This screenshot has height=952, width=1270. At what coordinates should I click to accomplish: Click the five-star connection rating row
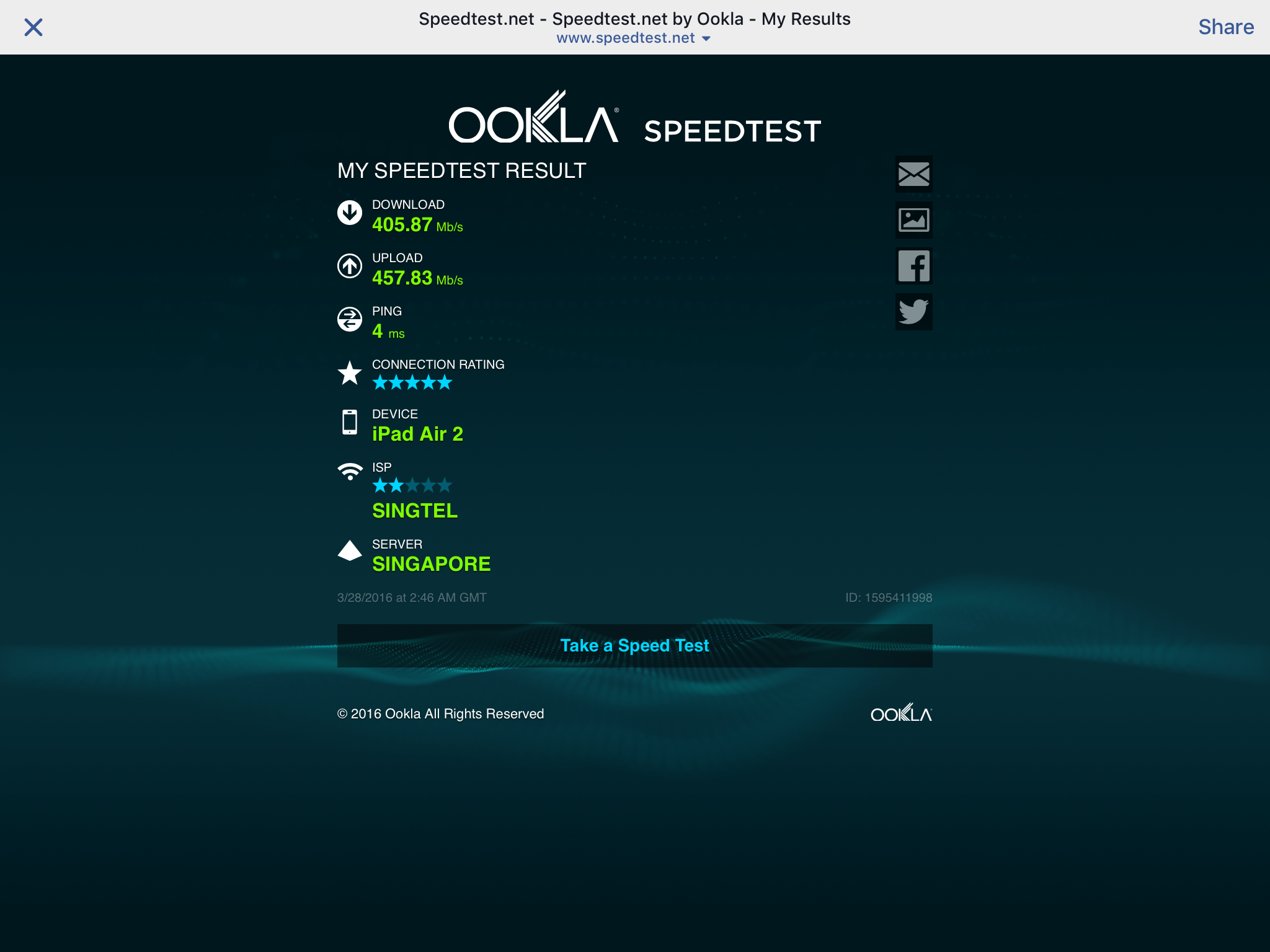pos(412,382)
